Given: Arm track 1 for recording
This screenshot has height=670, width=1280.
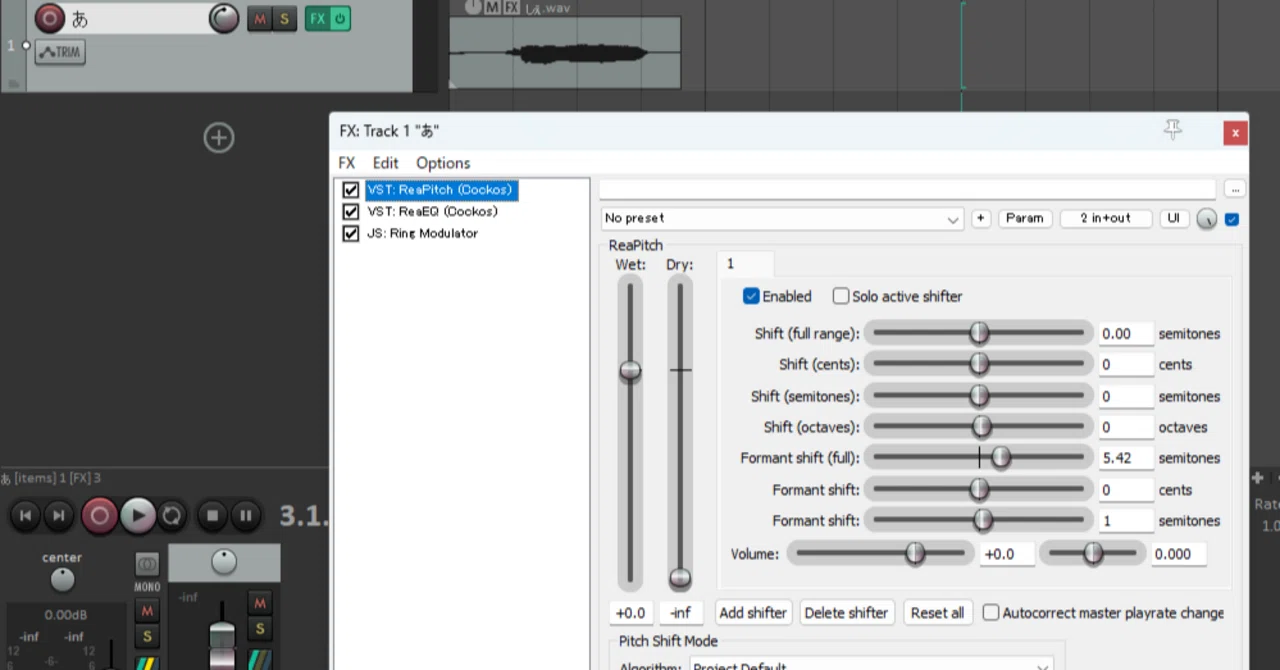Looking at the screenshot, I should click(49, 18).
